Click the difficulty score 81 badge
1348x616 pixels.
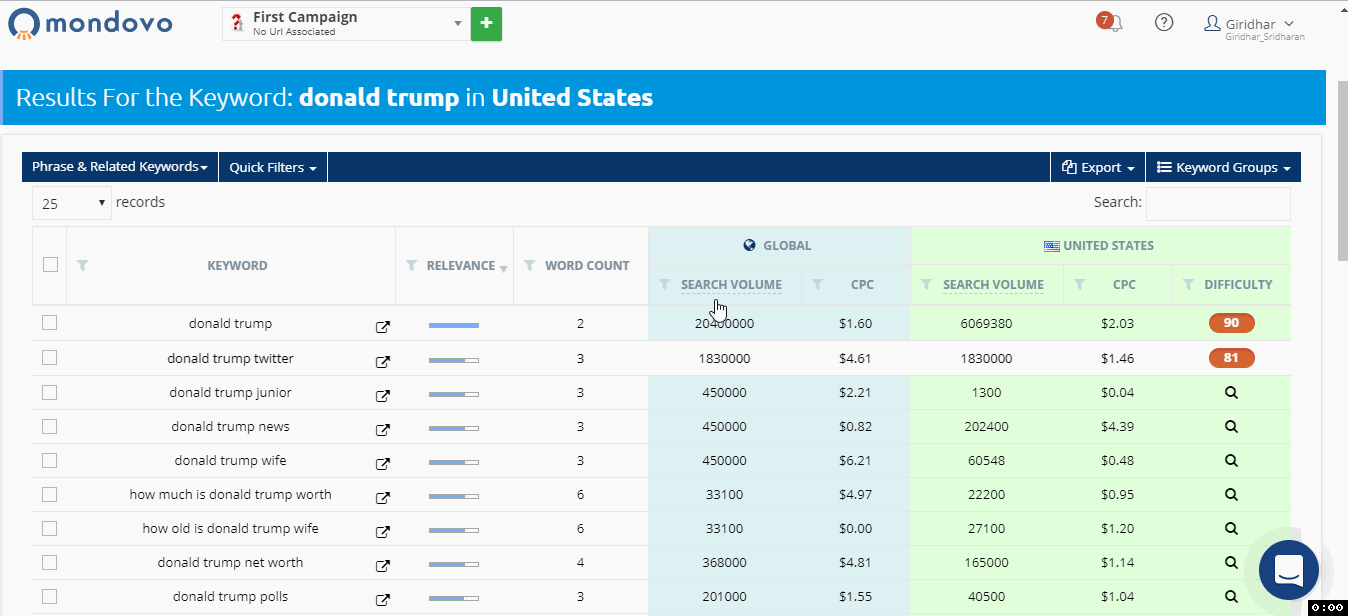1231,358
